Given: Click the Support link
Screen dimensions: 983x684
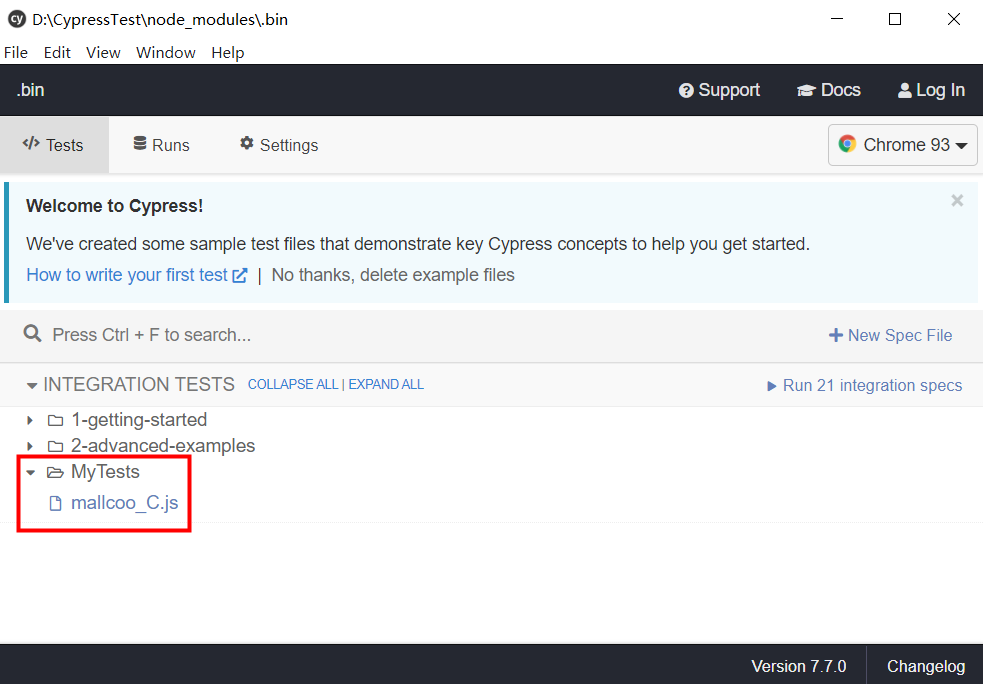Looking at the screenshot, I should [719, 90].
